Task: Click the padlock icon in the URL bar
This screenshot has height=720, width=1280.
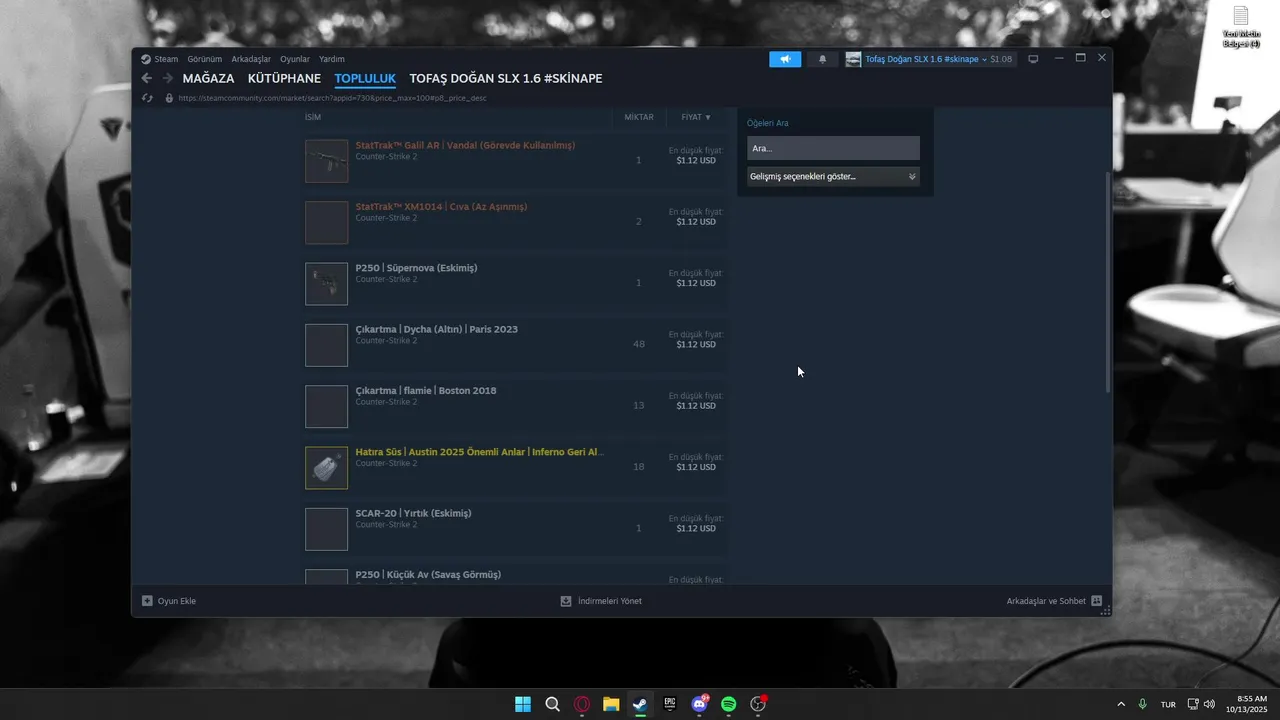Action: pos(169,98)
